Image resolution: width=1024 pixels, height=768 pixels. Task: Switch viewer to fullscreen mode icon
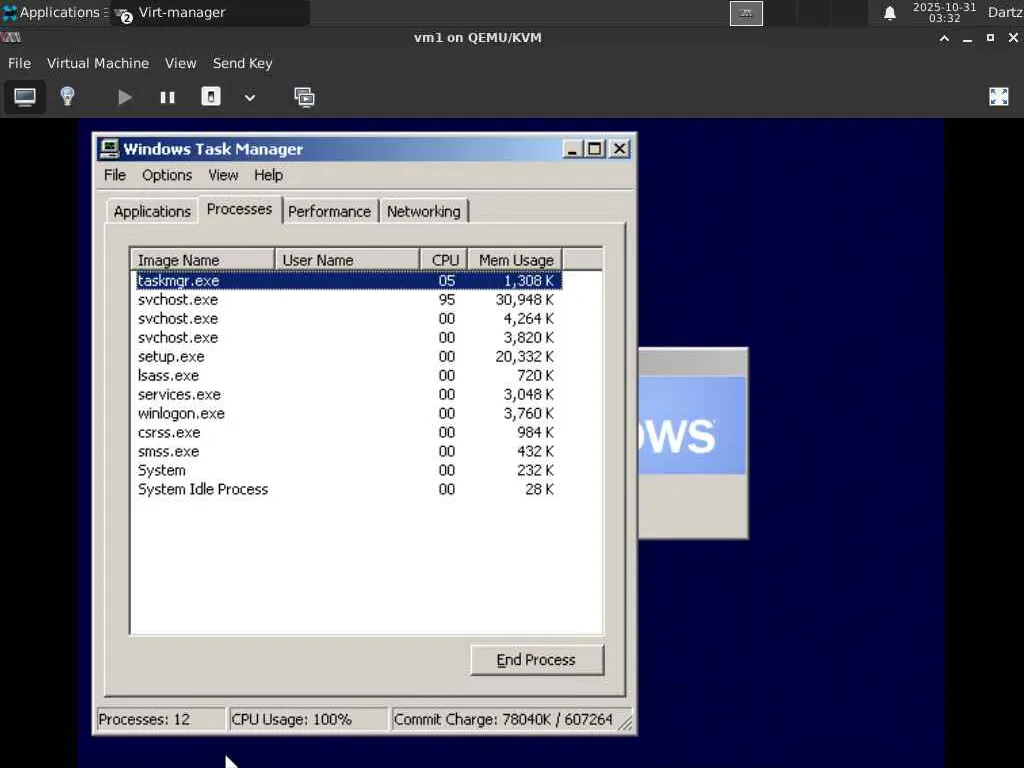click(x=999, y=97)
